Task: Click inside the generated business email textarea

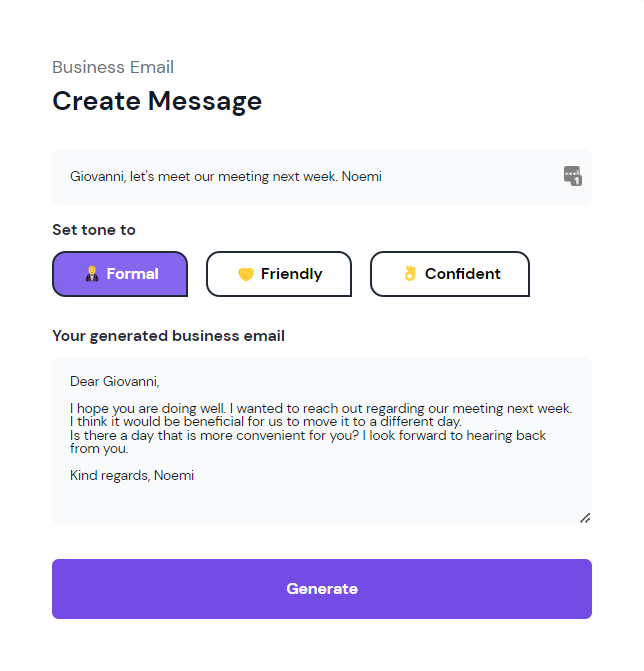Action: (322, 440)
